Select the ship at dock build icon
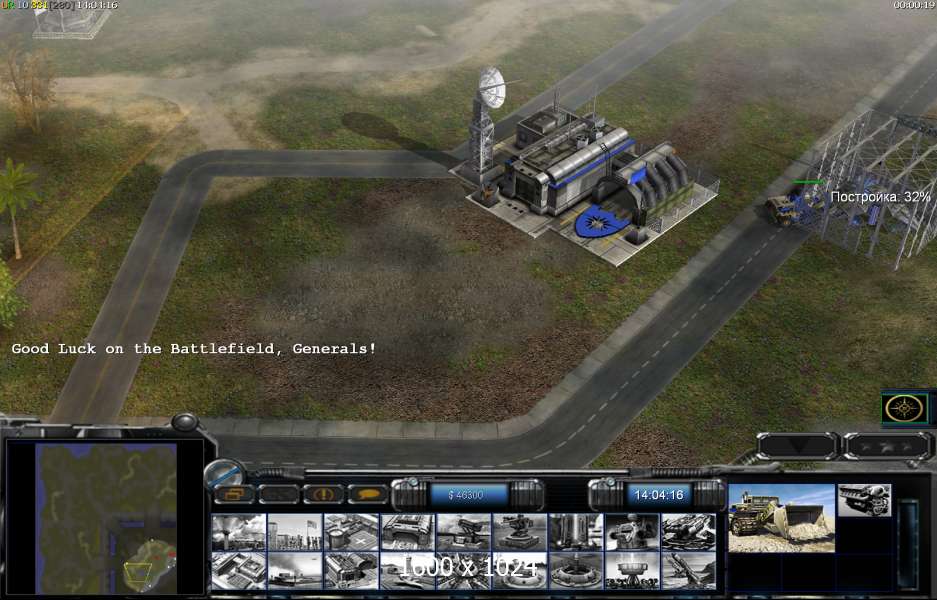Screen dimensions: 937x600 tap(295, 571)
